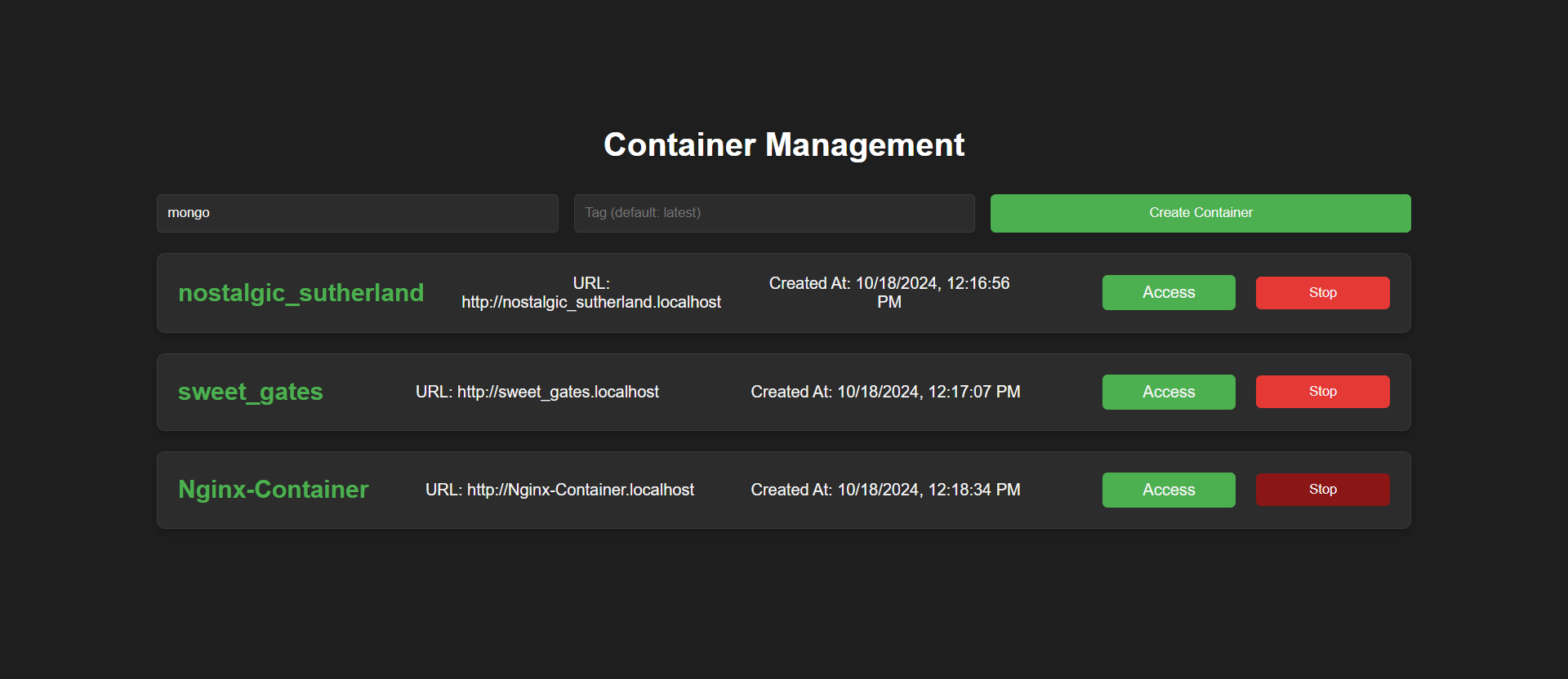Viewport: 1568px width, 679px height.
Task: Select the sweet_gates container title
Action: point(251,392)
